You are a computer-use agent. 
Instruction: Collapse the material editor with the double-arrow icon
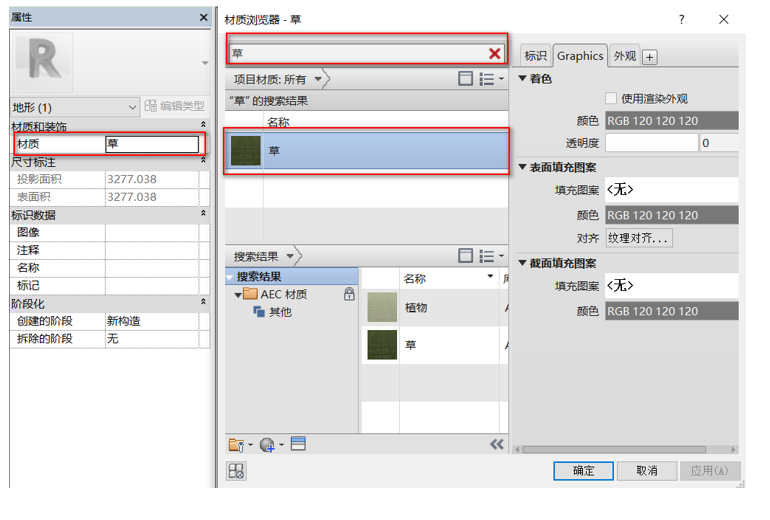click(496, 445)
